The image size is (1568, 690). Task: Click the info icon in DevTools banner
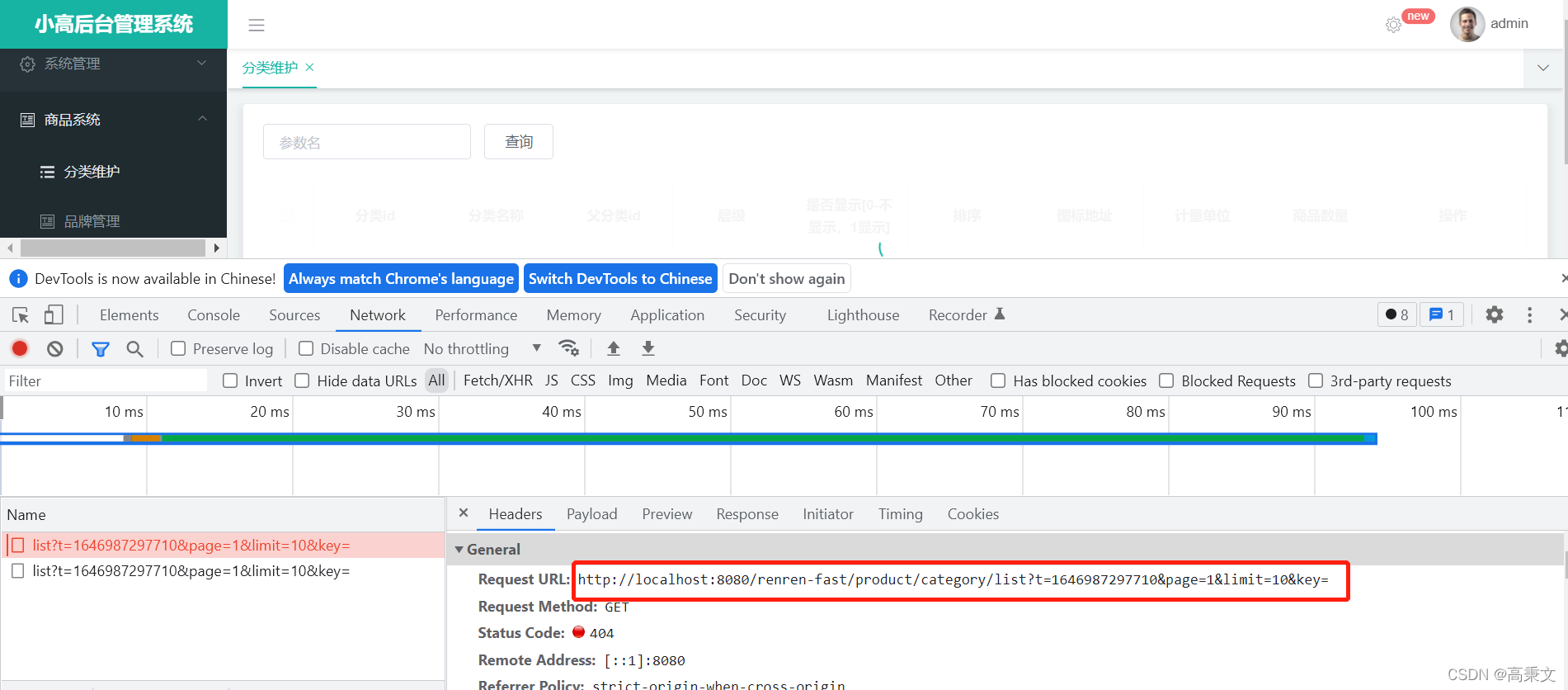point(18,278)
